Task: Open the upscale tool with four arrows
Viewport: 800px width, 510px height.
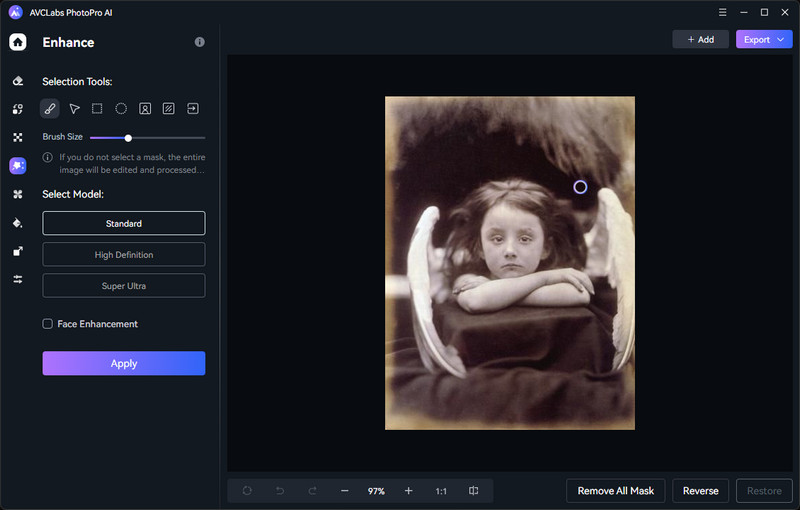Action: click(x=18, y=137)
